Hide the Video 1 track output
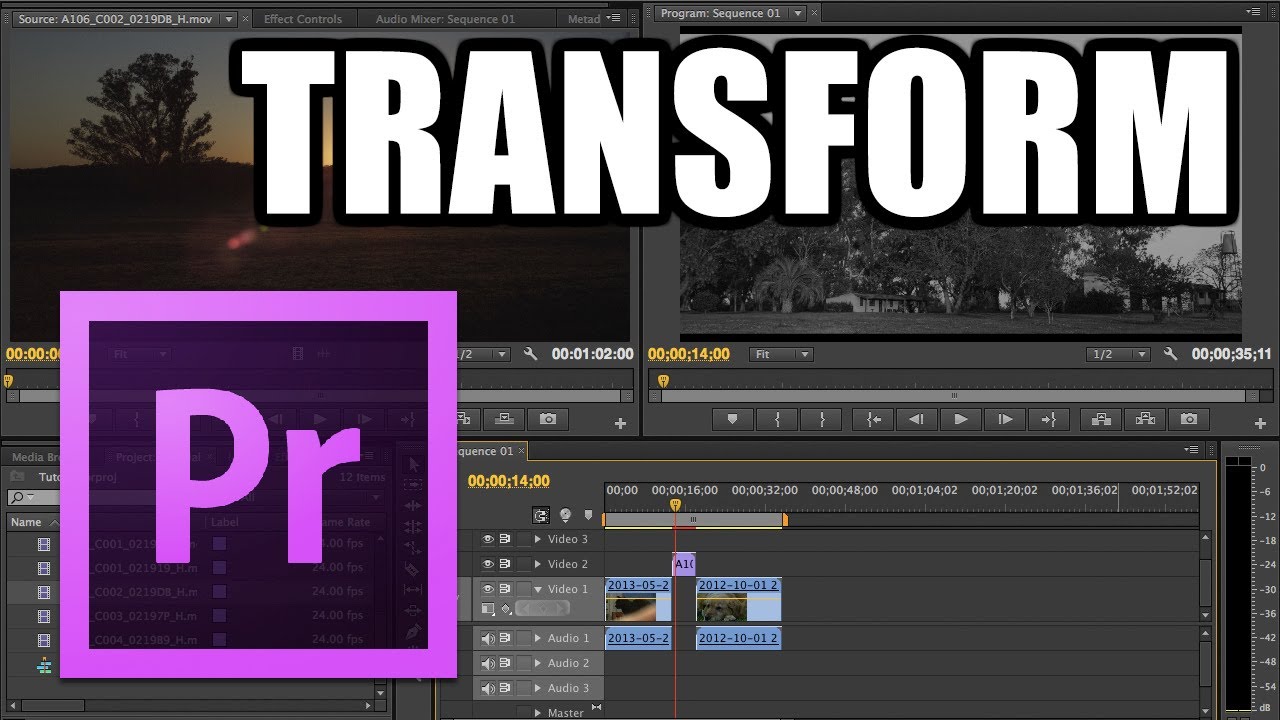The image size is (1280, 720). 488,589
